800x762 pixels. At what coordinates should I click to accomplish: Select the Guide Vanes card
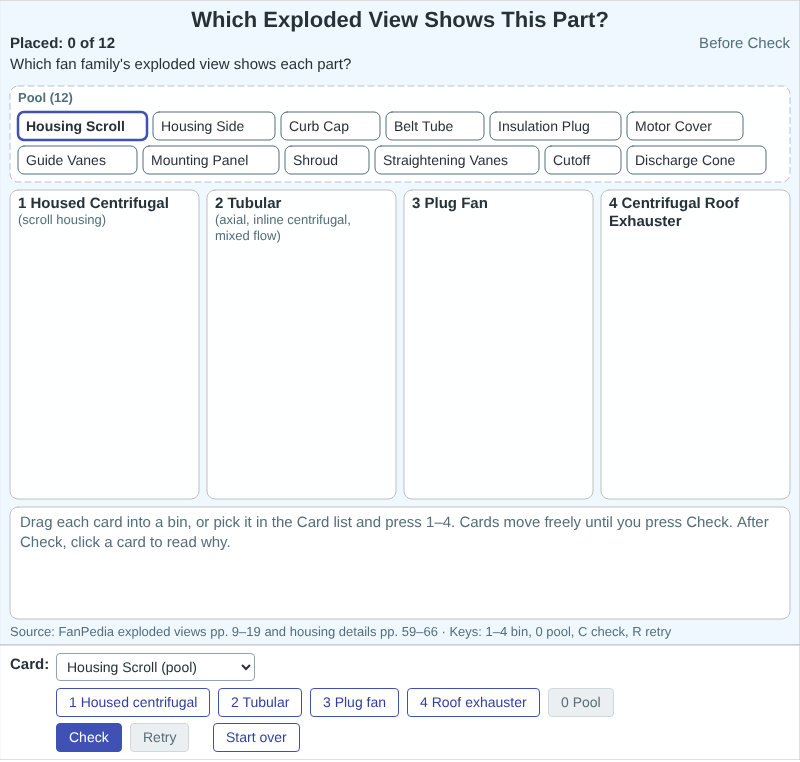click(78, 160)
